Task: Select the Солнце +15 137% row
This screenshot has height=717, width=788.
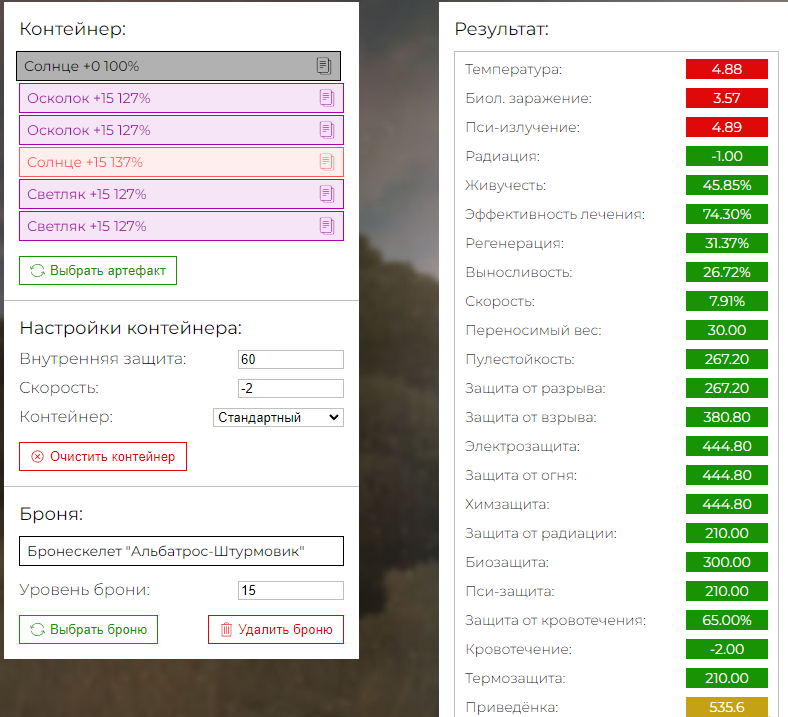Action: tap(181, 162)
